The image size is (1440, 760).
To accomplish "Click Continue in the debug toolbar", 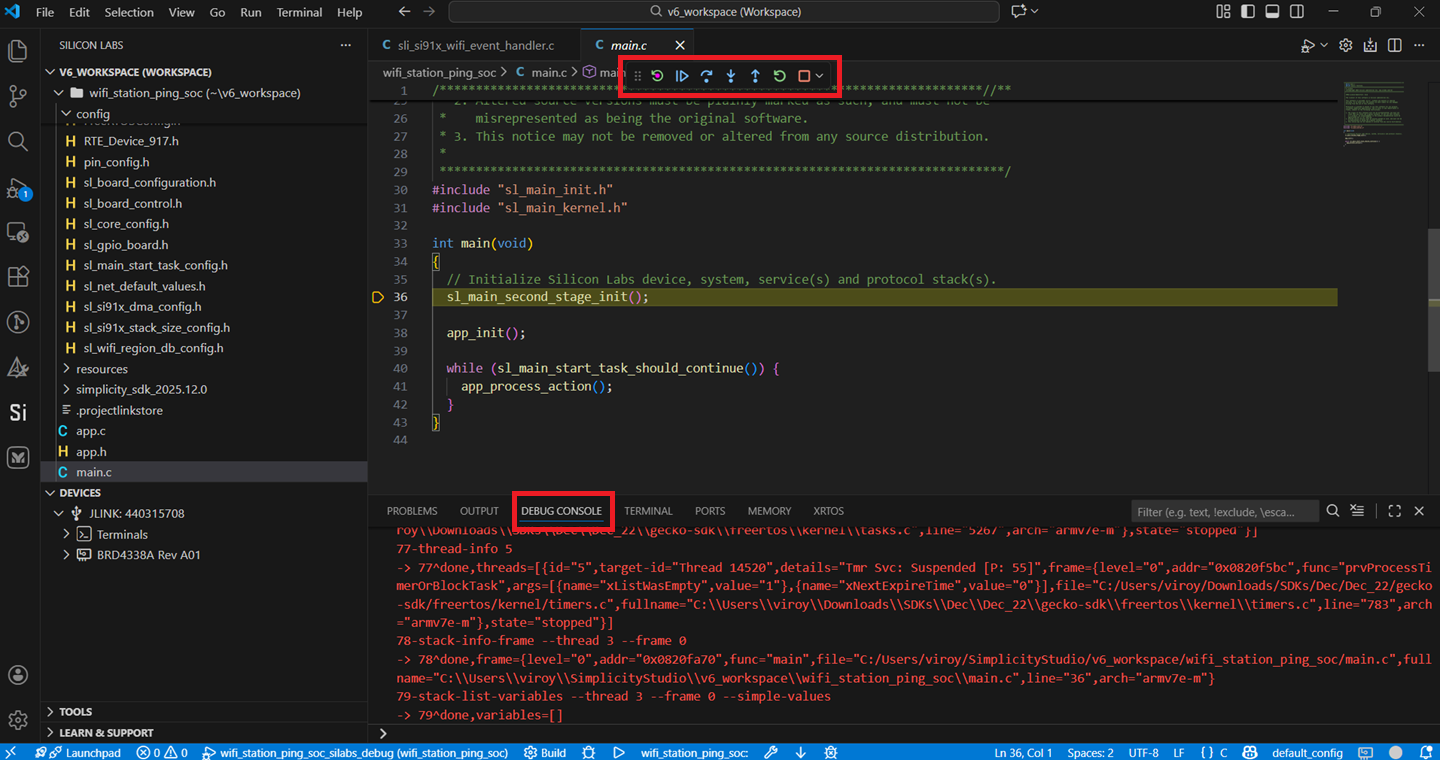I will coord(682,75).
